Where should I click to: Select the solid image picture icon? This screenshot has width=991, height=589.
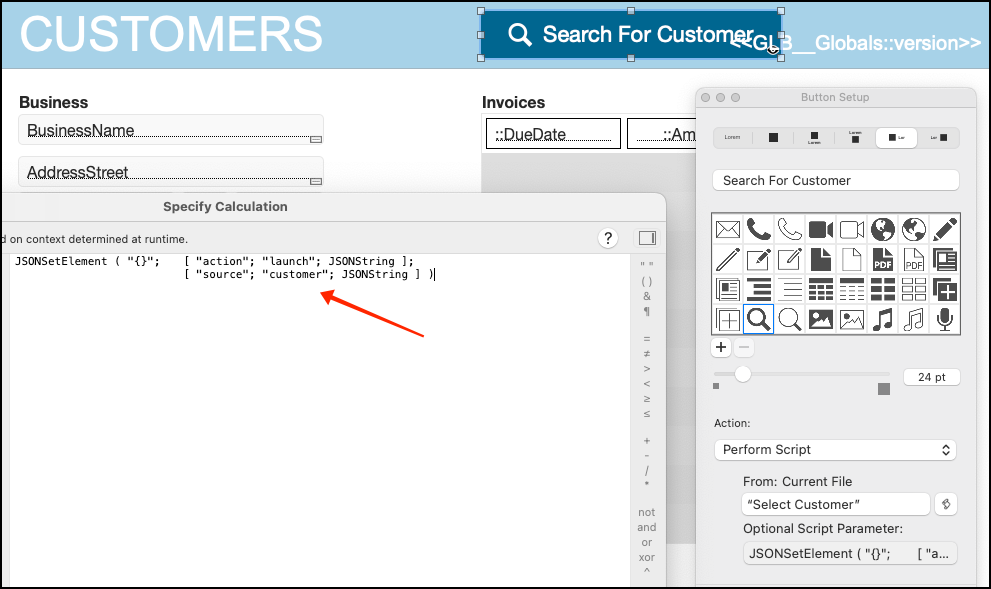pyautogui.click(x=820, y=319)
